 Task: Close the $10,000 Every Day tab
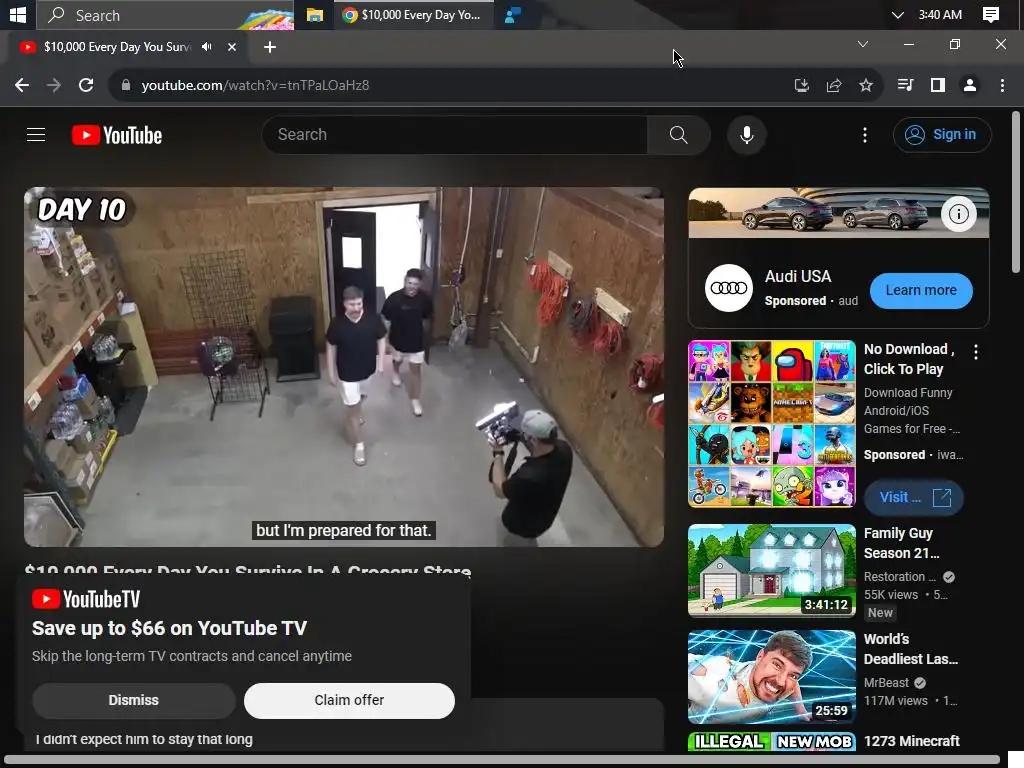pyautogui.click(x=232, y=47)
